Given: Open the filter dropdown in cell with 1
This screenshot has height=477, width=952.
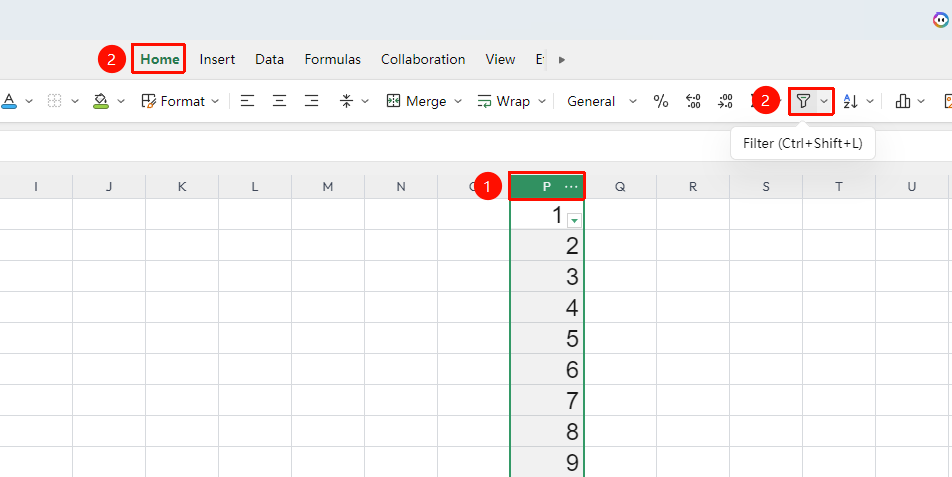Looking at the screenshot, I should coord(574,221).
